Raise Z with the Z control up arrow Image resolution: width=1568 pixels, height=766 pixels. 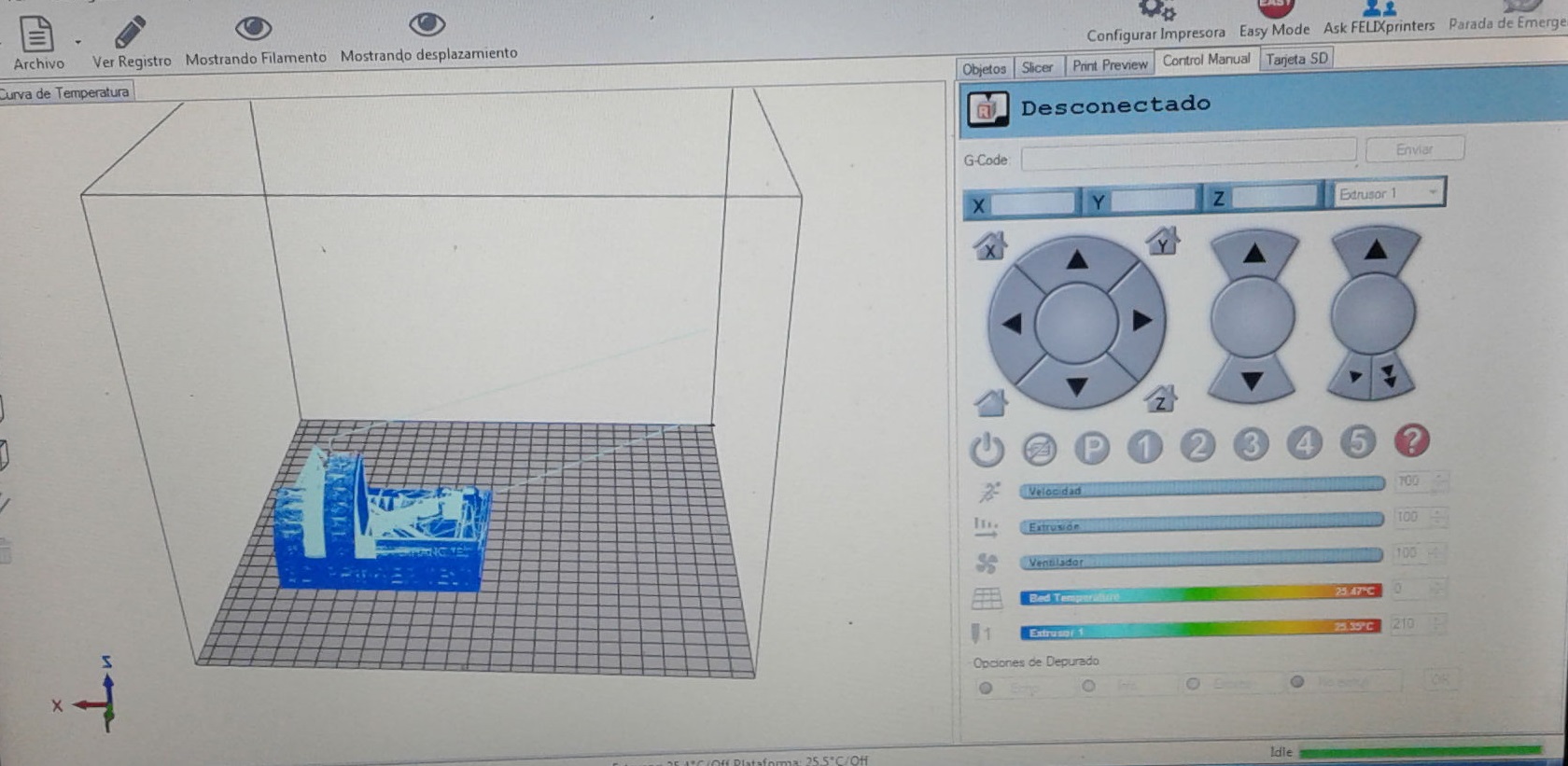pyautogui.click(x=1254, y=253)
